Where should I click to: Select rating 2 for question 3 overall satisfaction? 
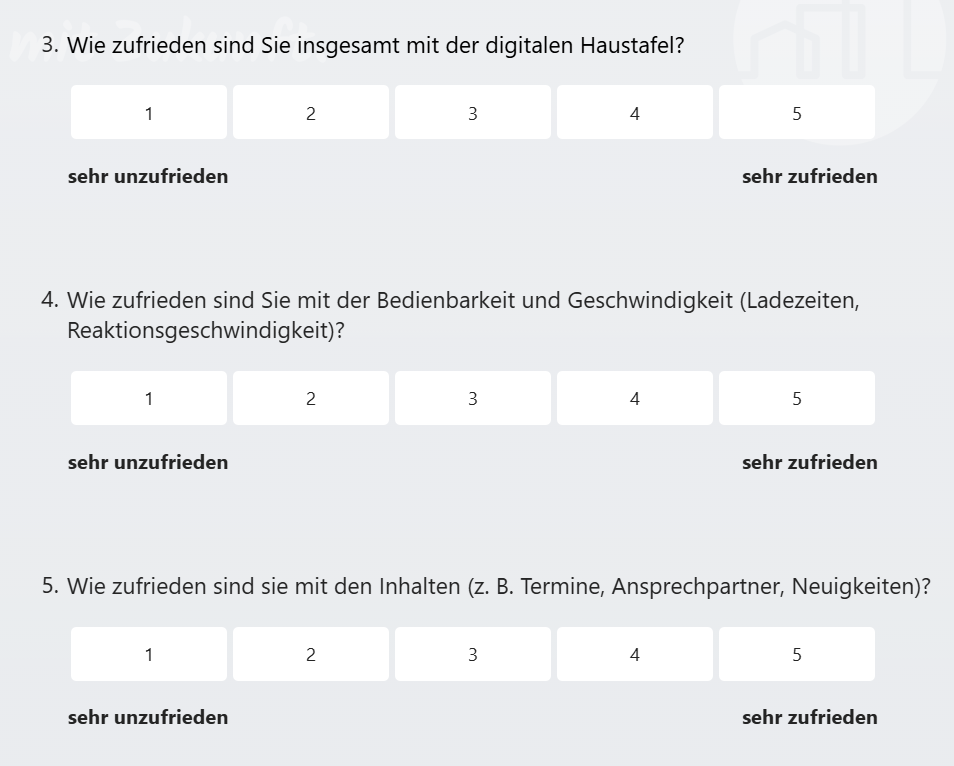tap(311, 113)
